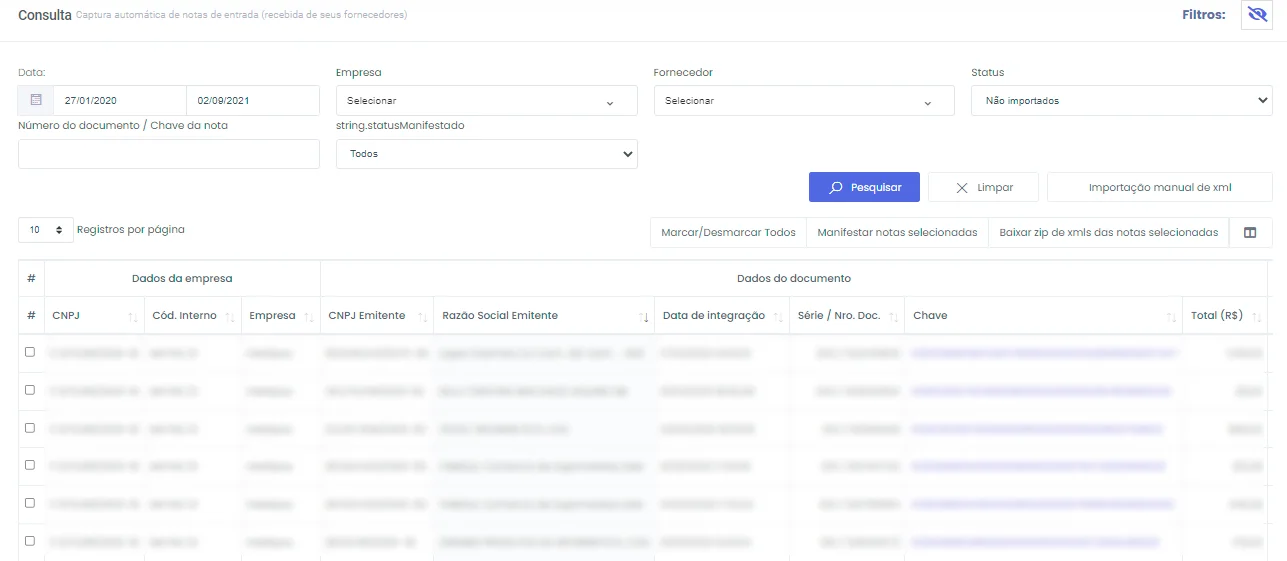Focus the Número do documento input field
This screenshot has width=1287, height=561.
[168, 154]
